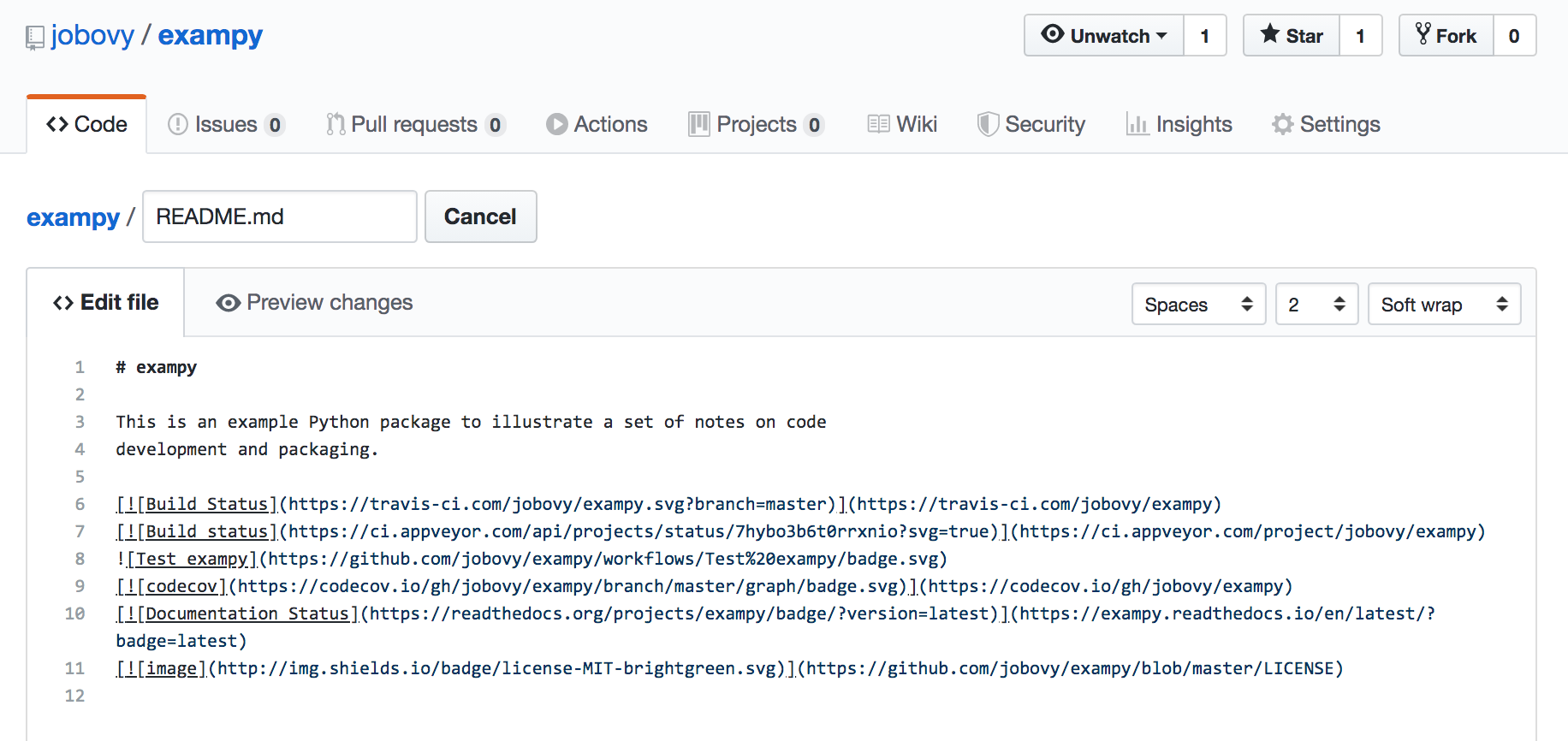The width and height of the screenshot is (1568, 741).
Task: Click the stargazers count 1
Action: [x=1361, y=36]
